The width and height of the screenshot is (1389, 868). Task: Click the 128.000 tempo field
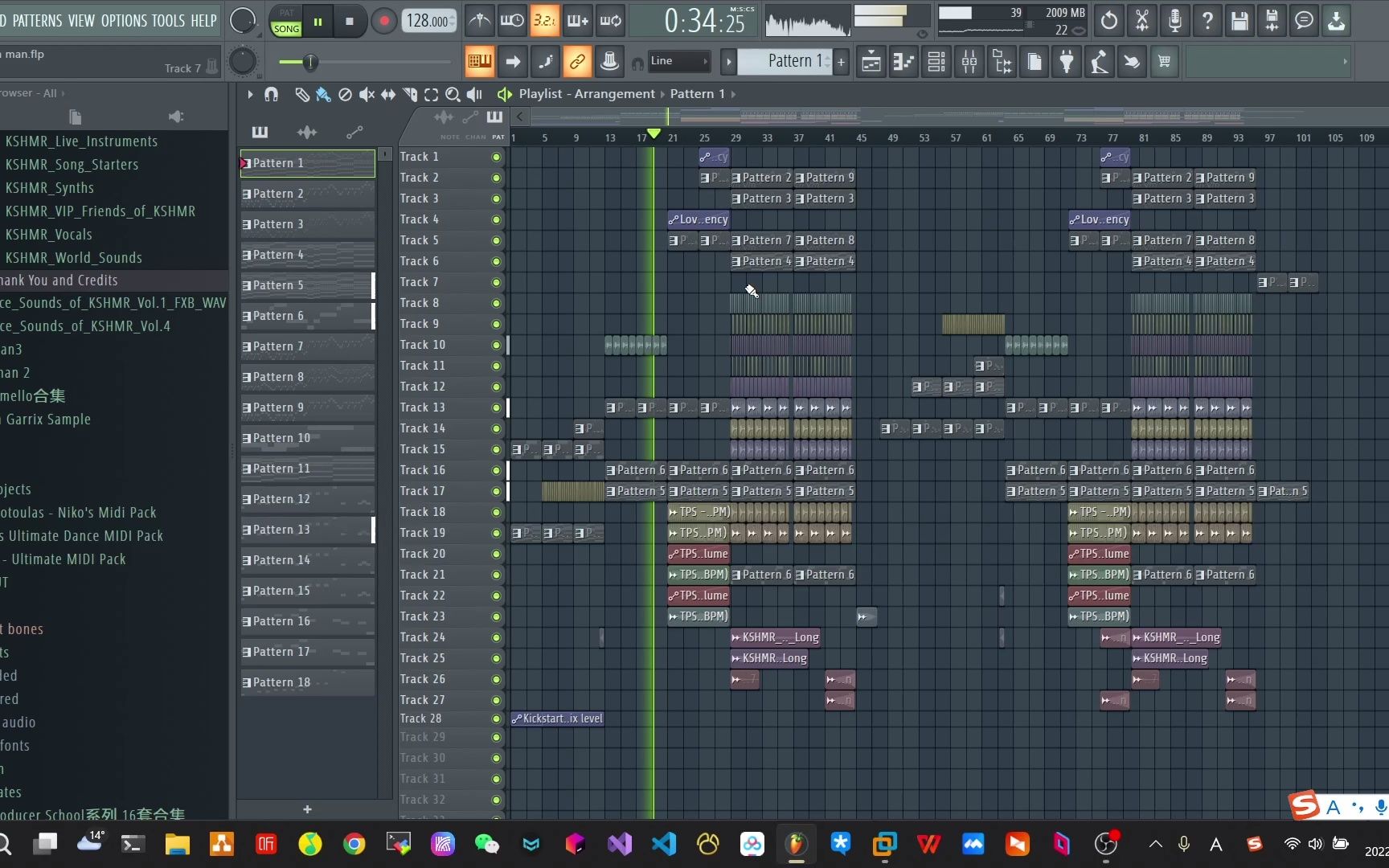point(429,22)
